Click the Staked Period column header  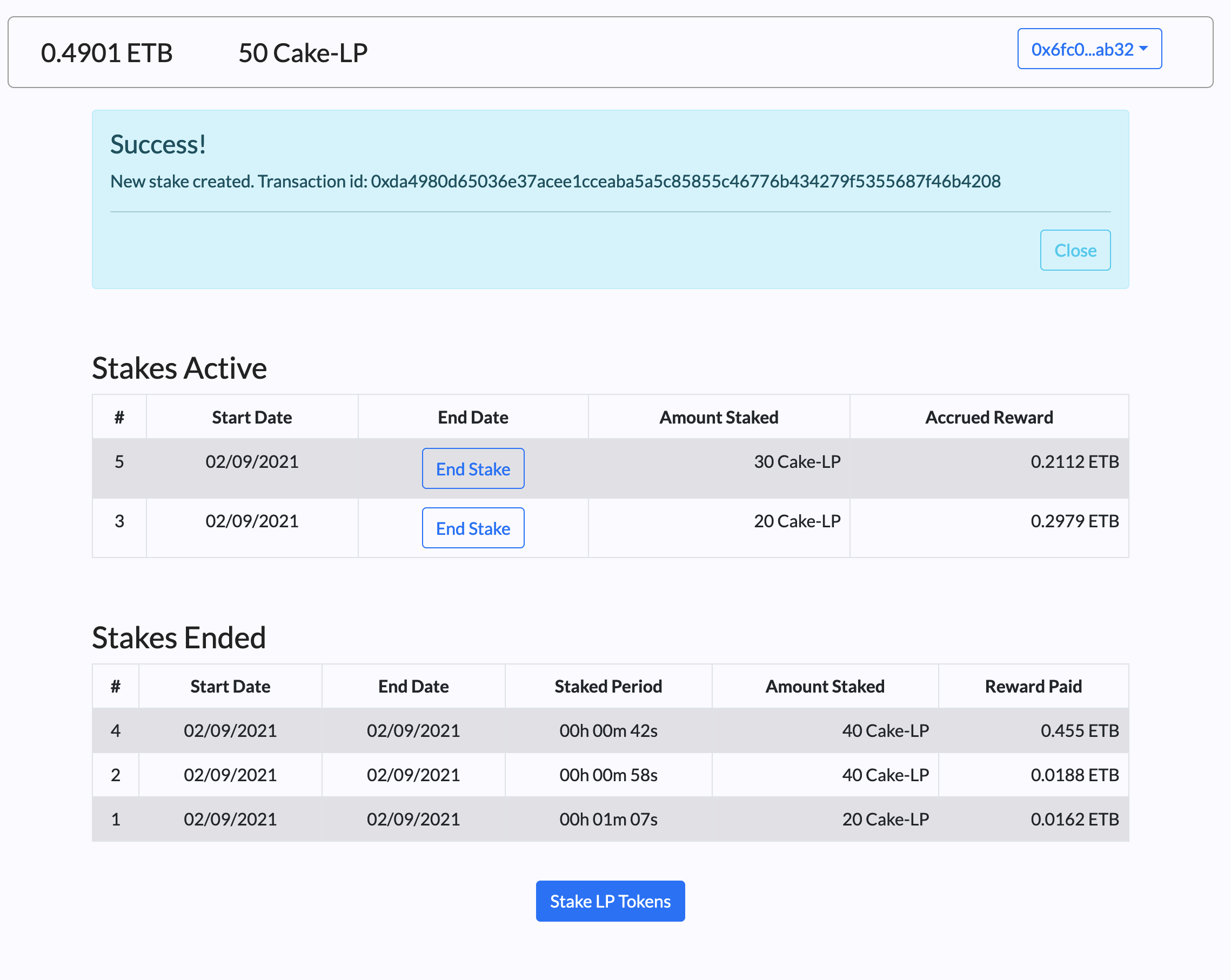(x=607, y=686)
